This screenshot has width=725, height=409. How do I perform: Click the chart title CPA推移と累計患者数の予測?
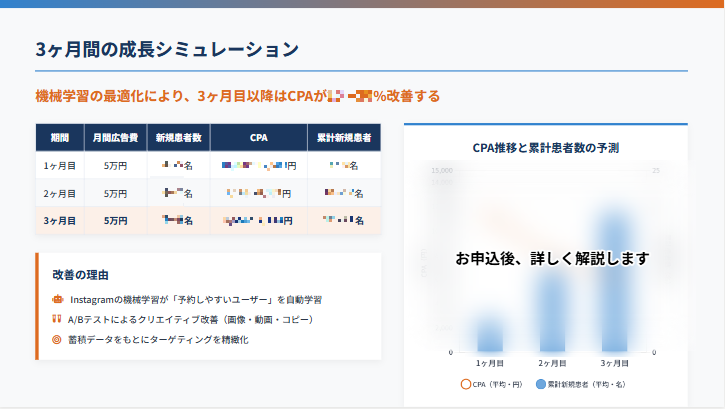click(546, 148)
